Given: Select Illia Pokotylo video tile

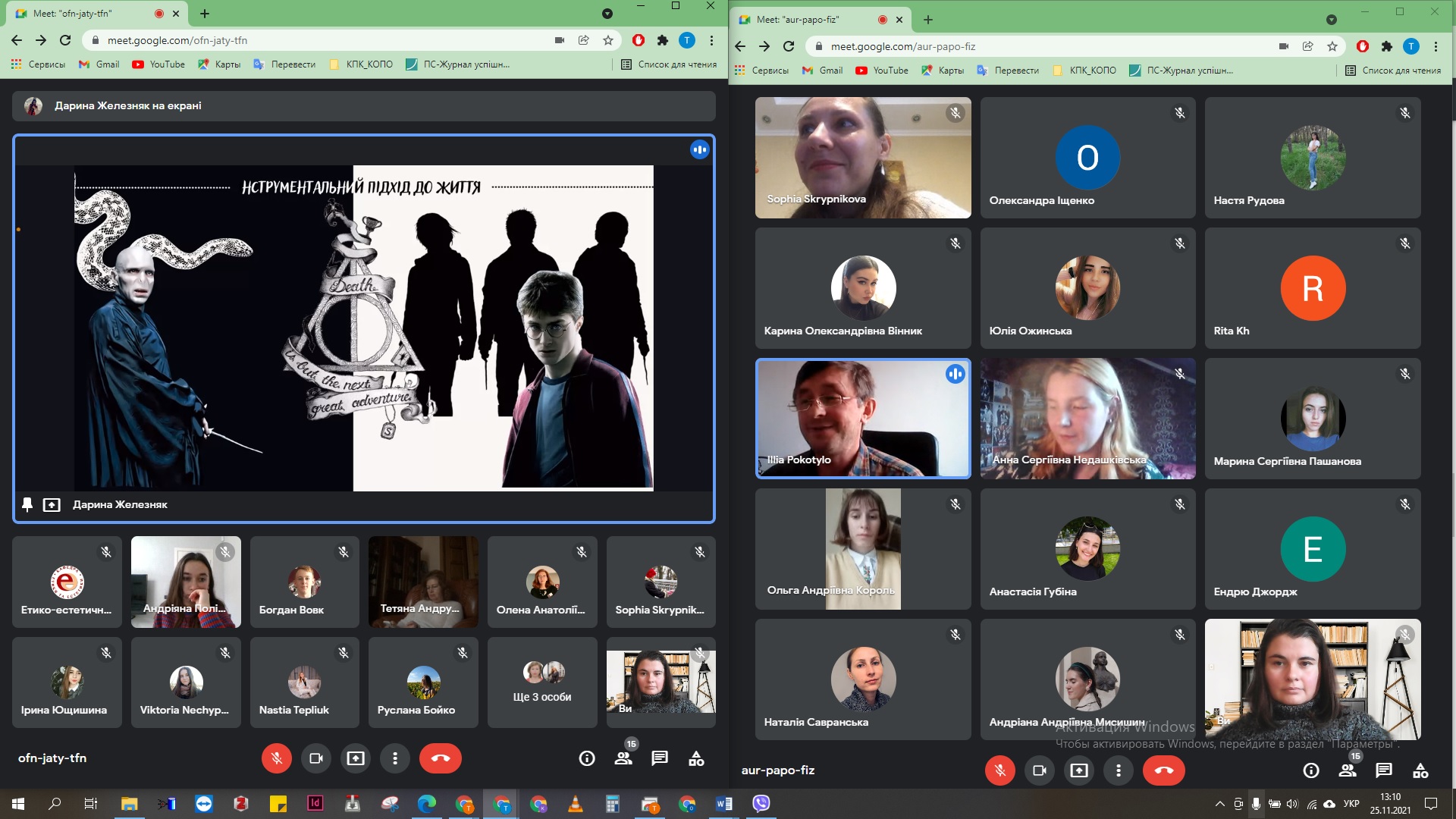Looking at the screenshot, I should tap(863, 419).
